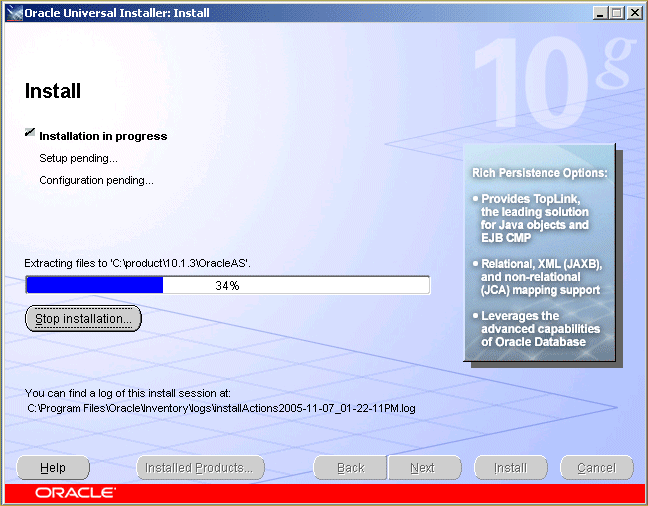This screenshot has height=506, width=648.
Task: Click the 'Installation in progress' status text
Action: click(x=103, y=136)
